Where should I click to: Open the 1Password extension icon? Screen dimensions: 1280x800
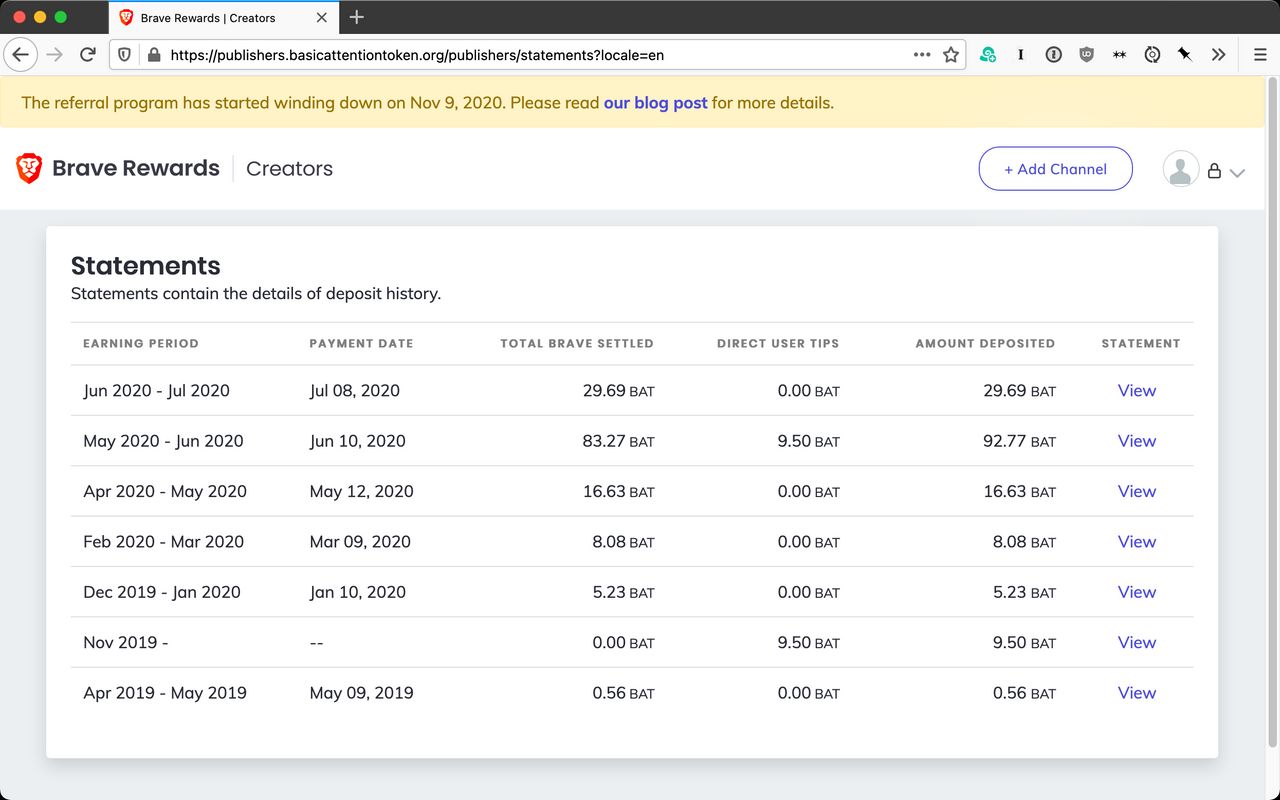[x=1053, y=55]
